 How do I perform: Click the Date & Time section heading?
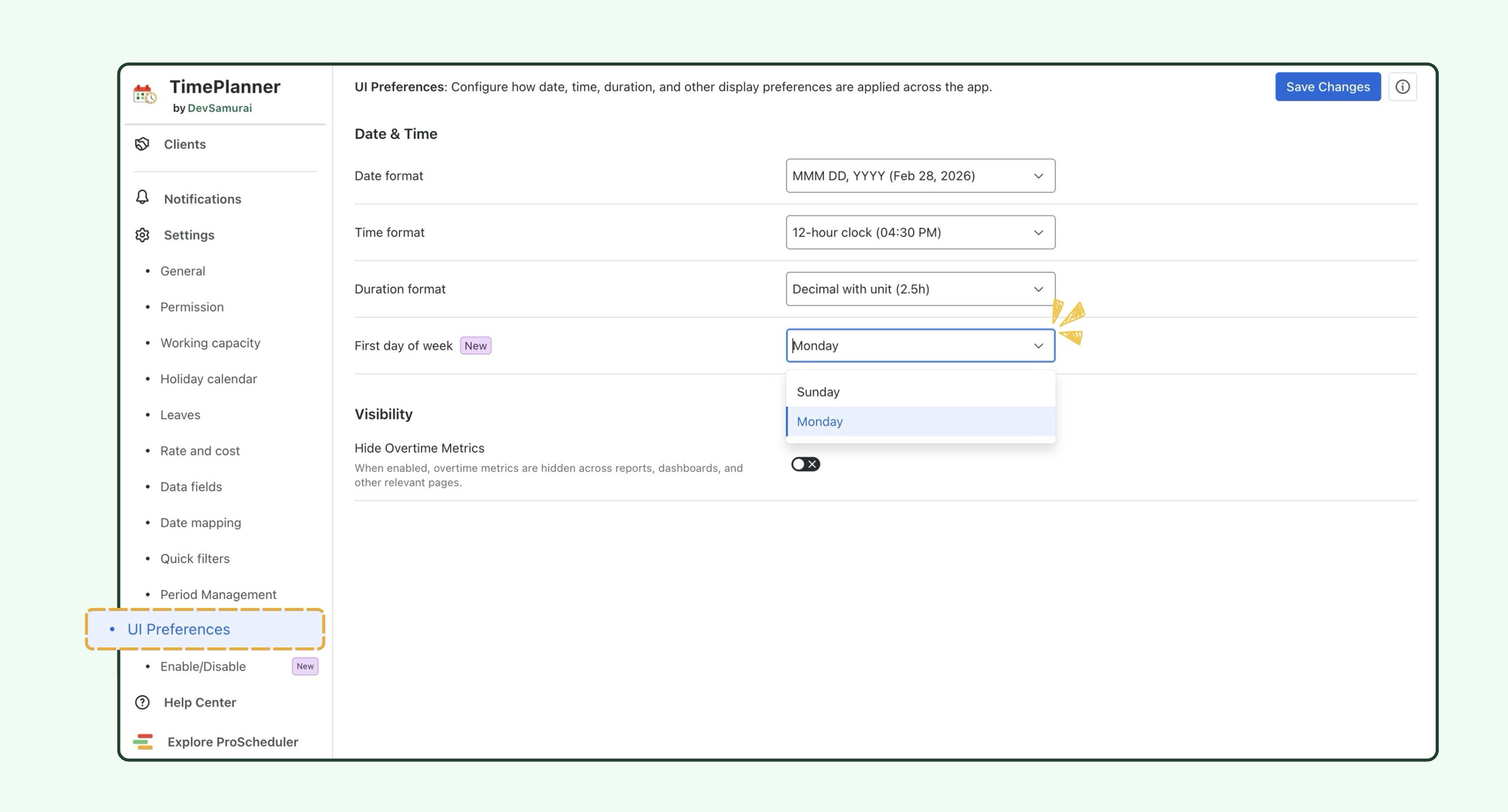click(x=396, y=133)
